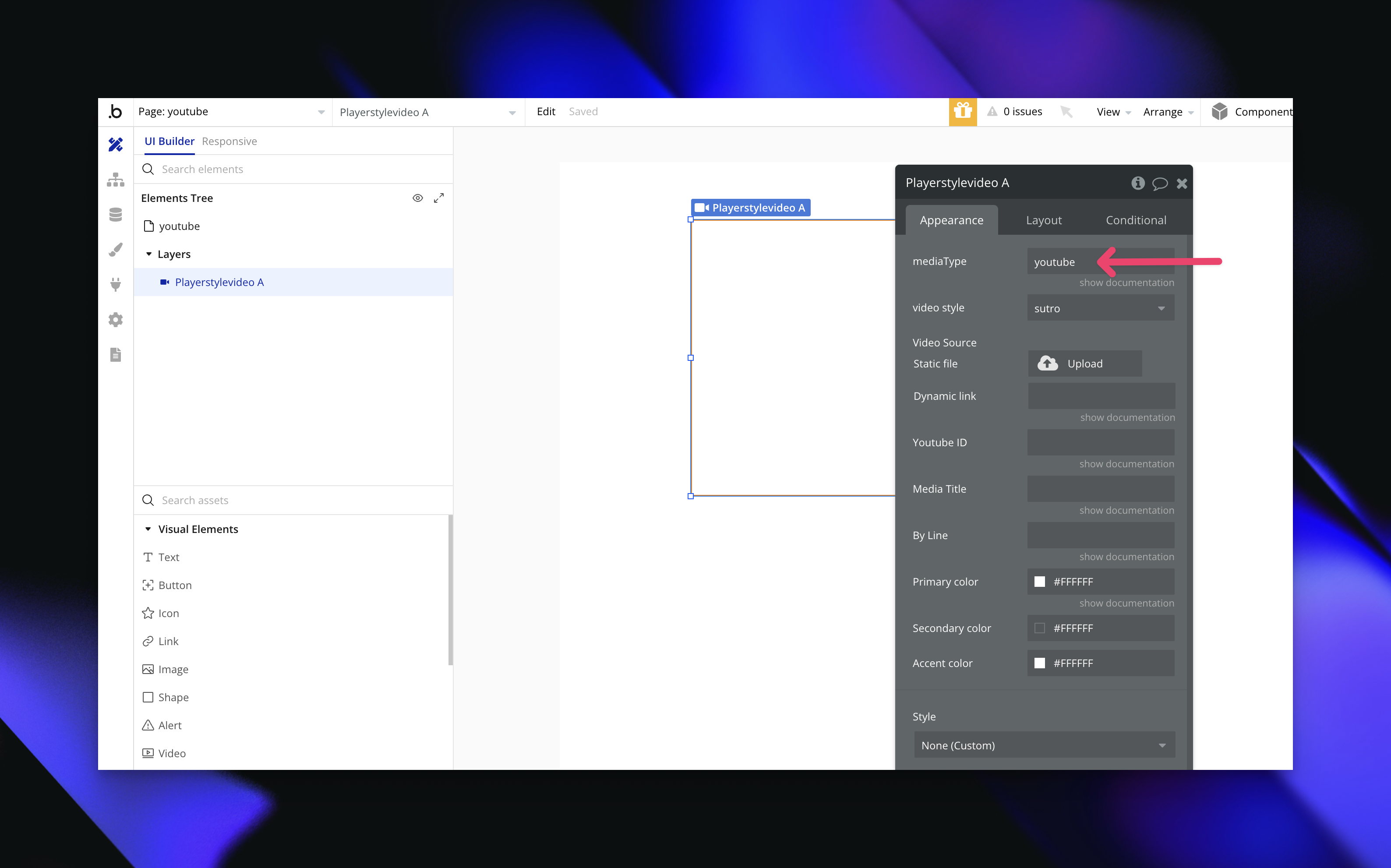Collapse the Visual Elements section
This screenshot has width=1391, height=868.
[x=148, y=529]
